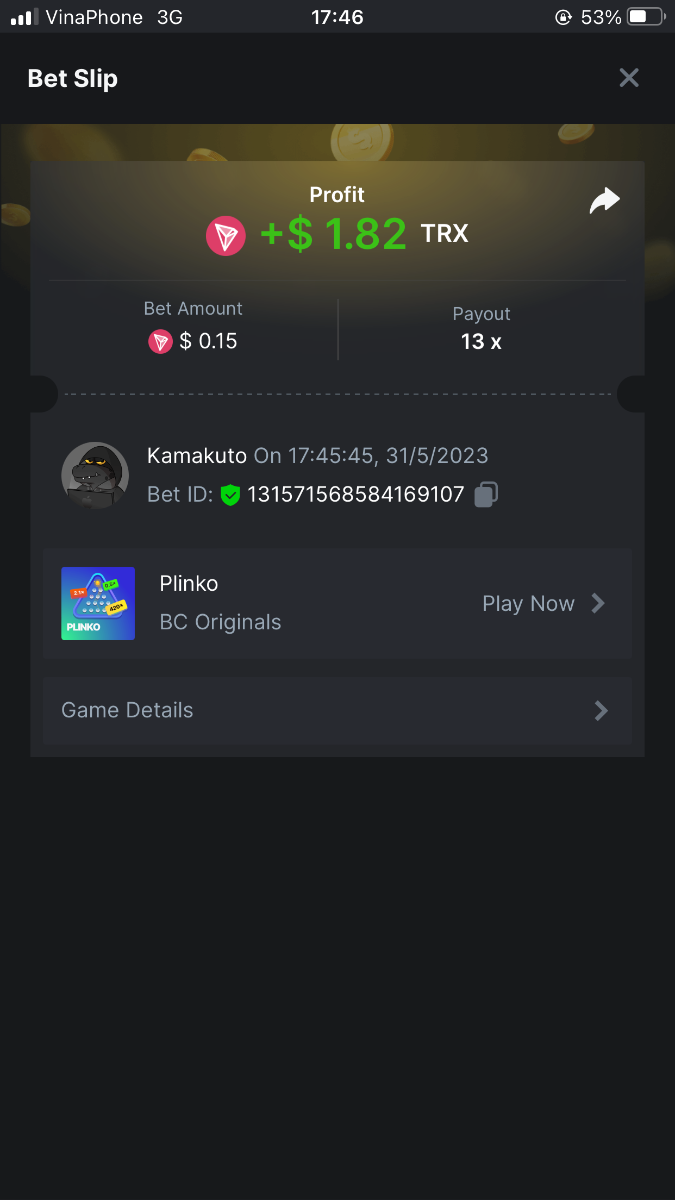
Task: Tap the green verified shield icon
Action: click(x=231, y=495)
